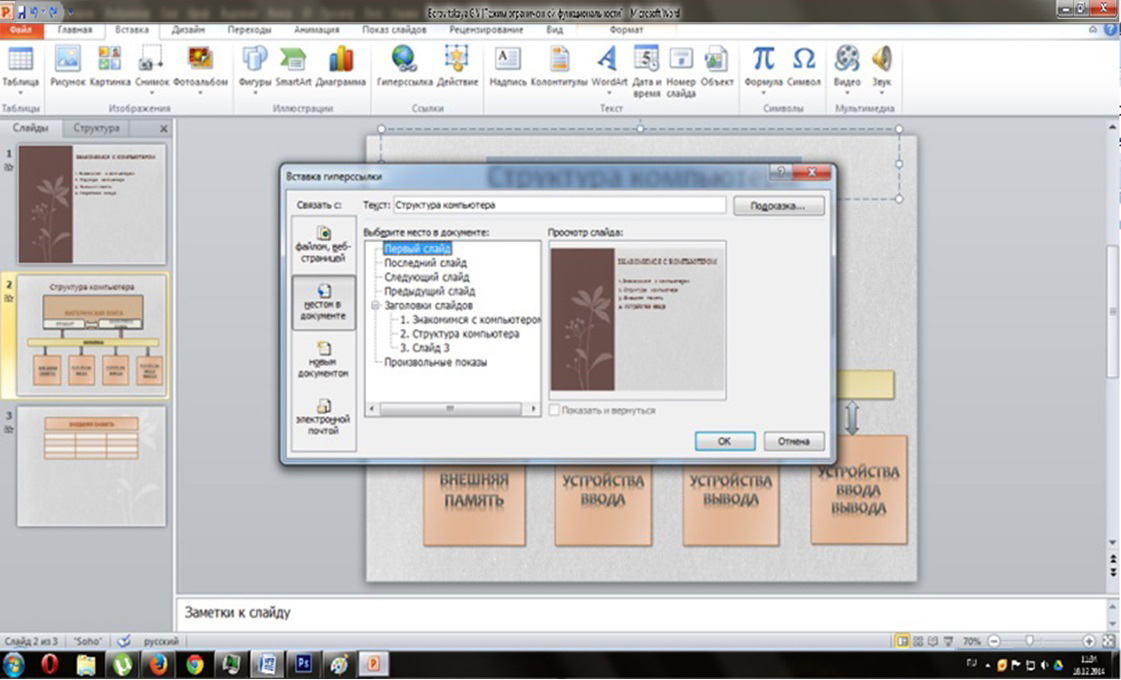Viewport: 1121px width, 680px height.
Task: Switch to the Дизайн ribbon tab
Action: (187, 30)
